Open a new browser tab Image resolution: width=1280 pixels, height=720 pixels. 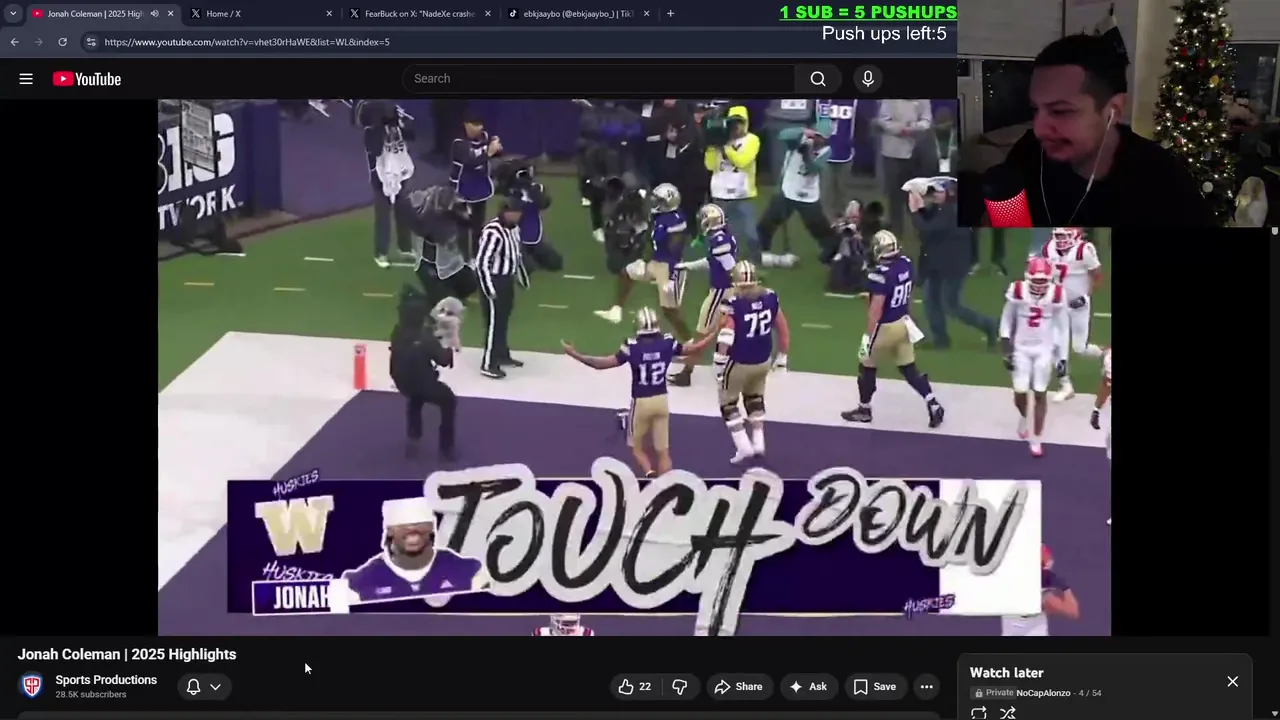pyautogui.click(x=670, y=14)
